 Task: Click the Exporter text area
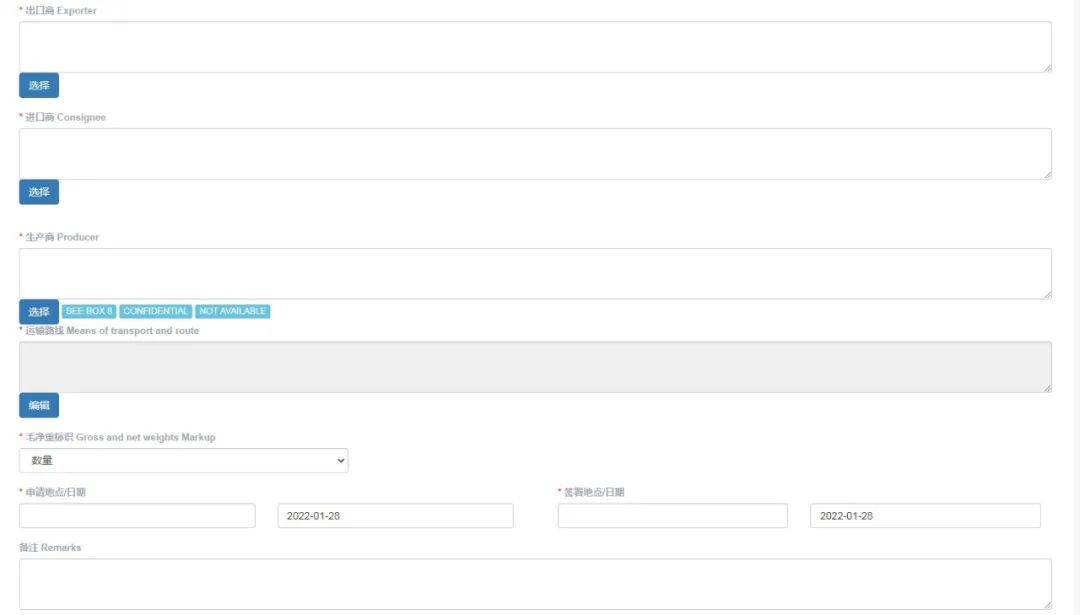pyautogui.click(x=535, y=47)
